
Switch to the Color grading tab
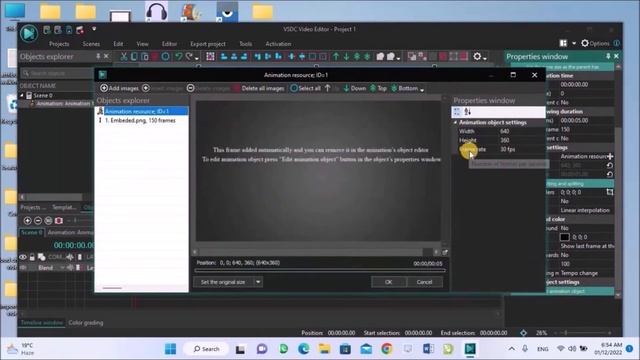point(86,322)
